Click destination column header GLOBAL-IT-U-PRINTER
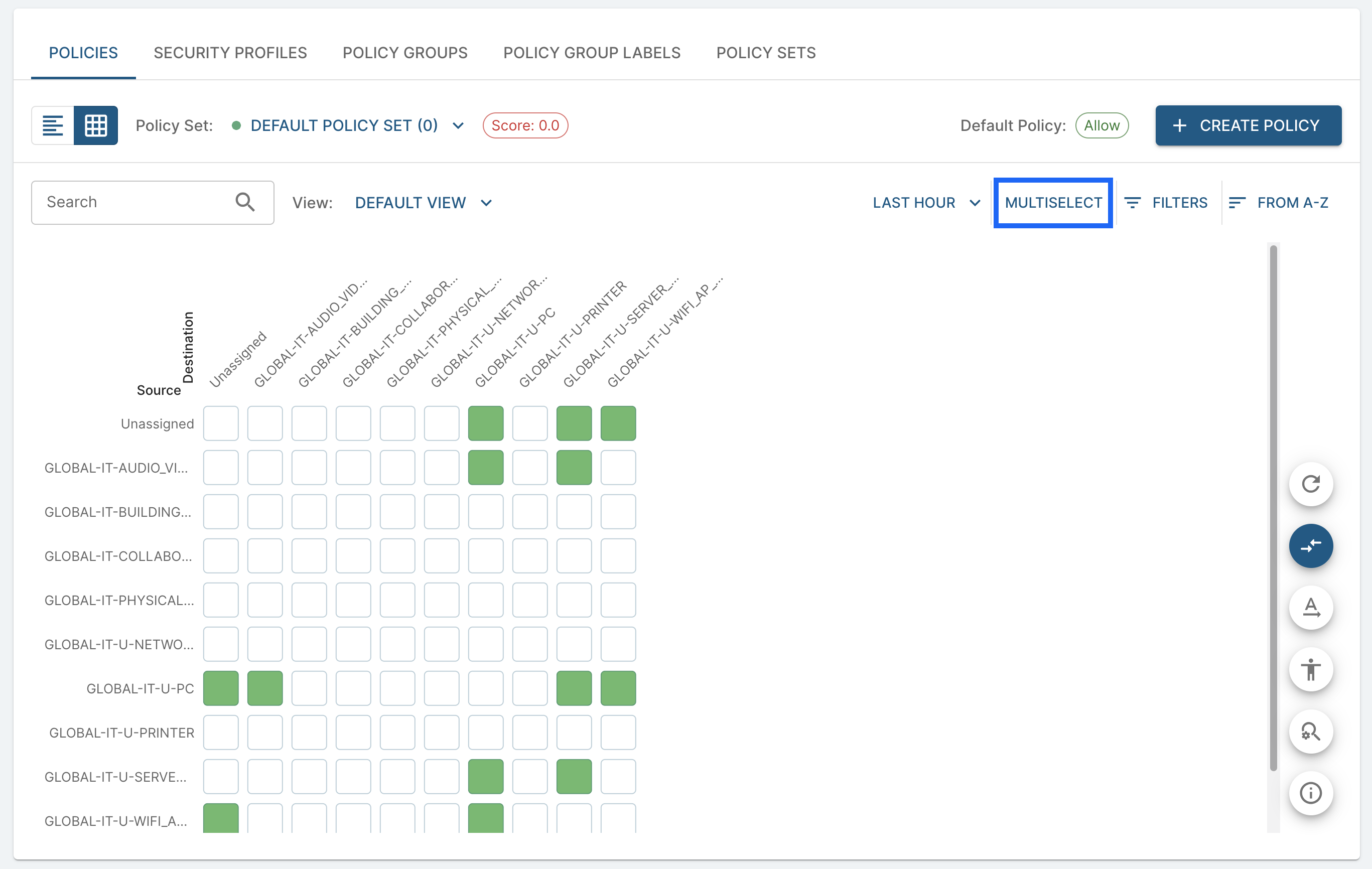 click(x=572, y=334)
